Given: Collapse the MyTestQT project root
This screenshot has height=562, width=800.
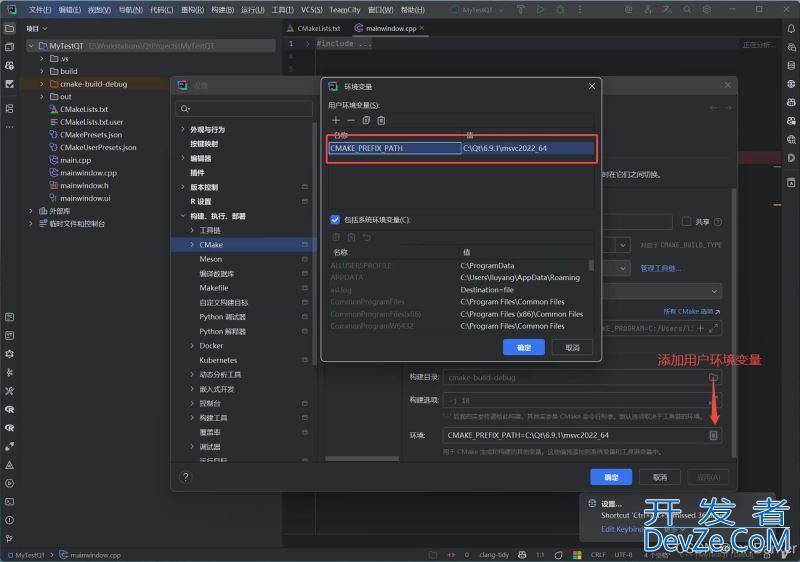Looking at the screenshot, I should point(31,46).
